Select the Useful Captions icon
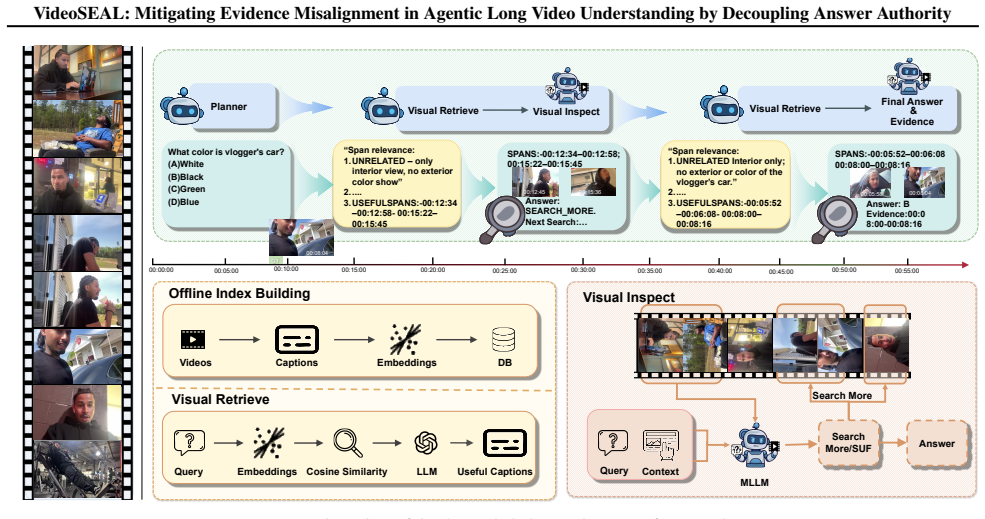This screenshot has width=985, height=519. coord(504,443)
